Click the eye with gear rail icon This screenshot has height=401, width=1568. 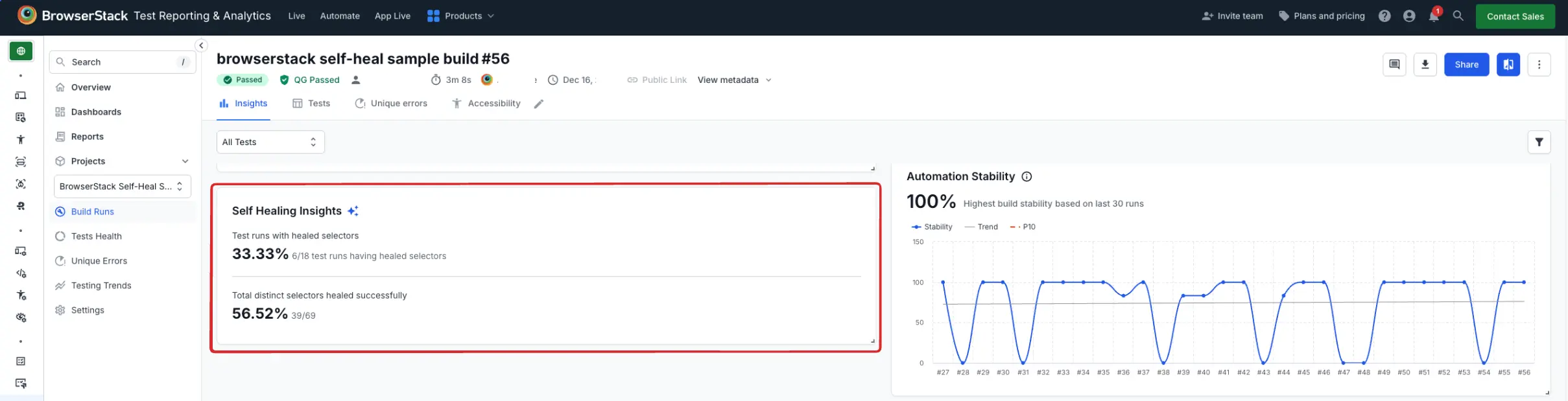tap(21, 317)
